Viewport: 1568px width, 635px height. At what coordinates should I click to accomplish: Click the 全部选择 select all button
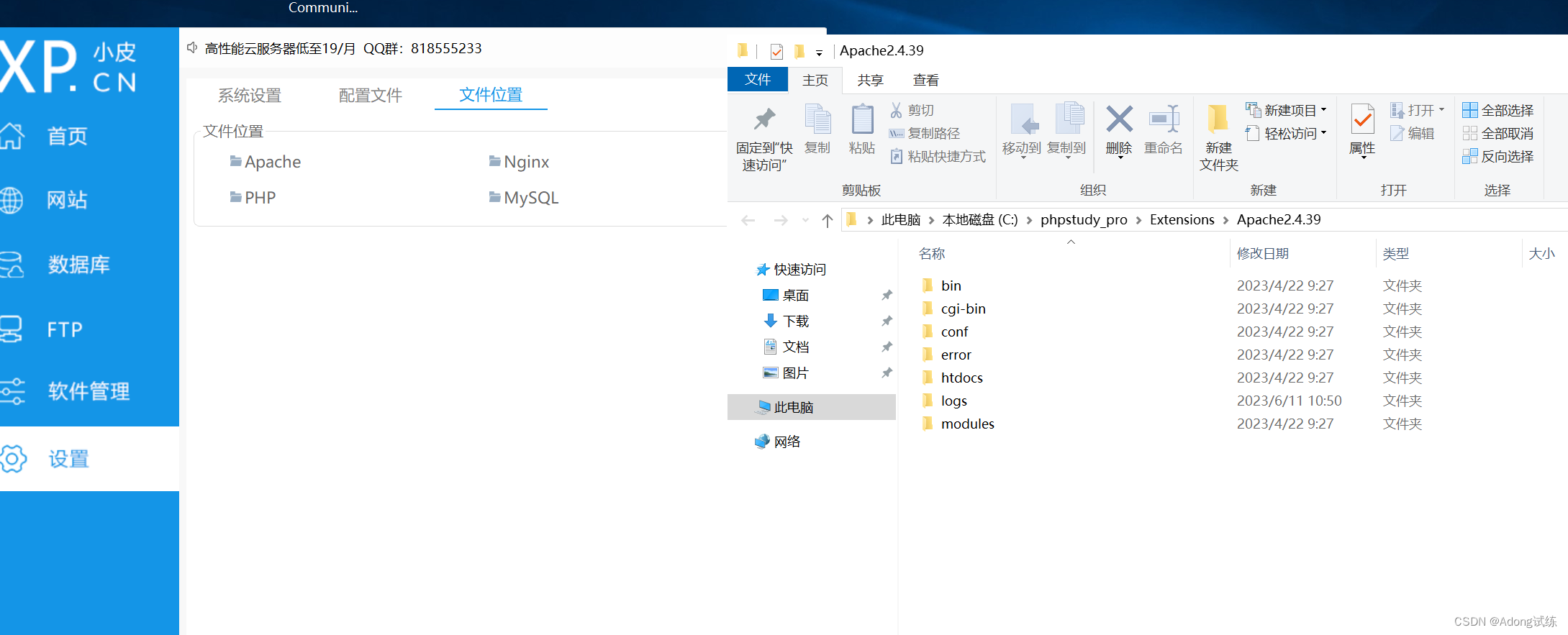1498,110
